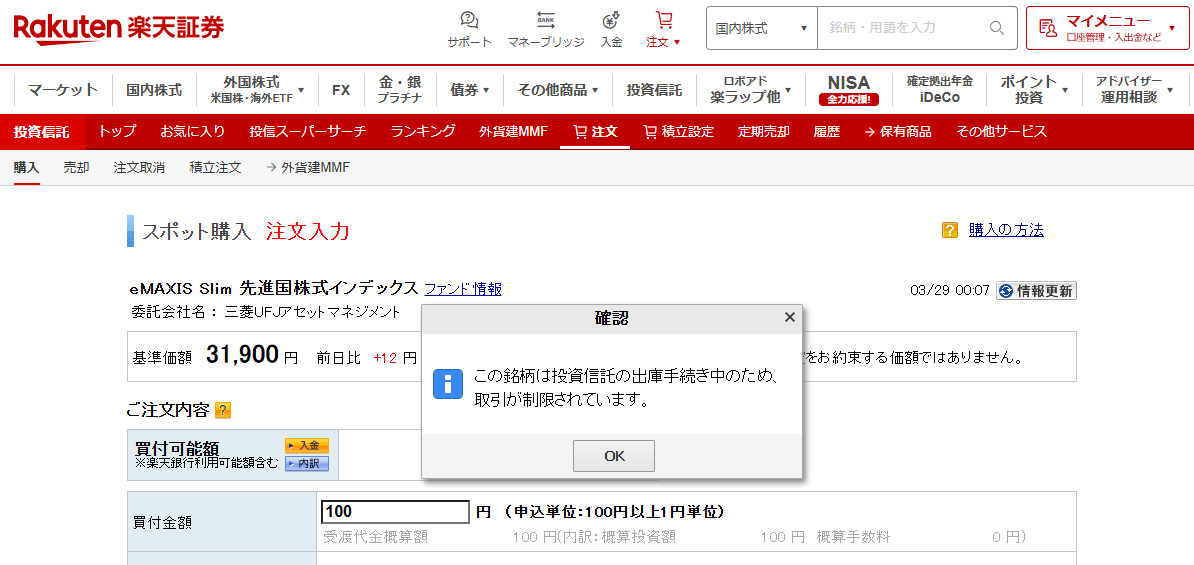The image size is (1194, 565).
Task: Open the 積立設定 tab
Action: tap(678, 132)
